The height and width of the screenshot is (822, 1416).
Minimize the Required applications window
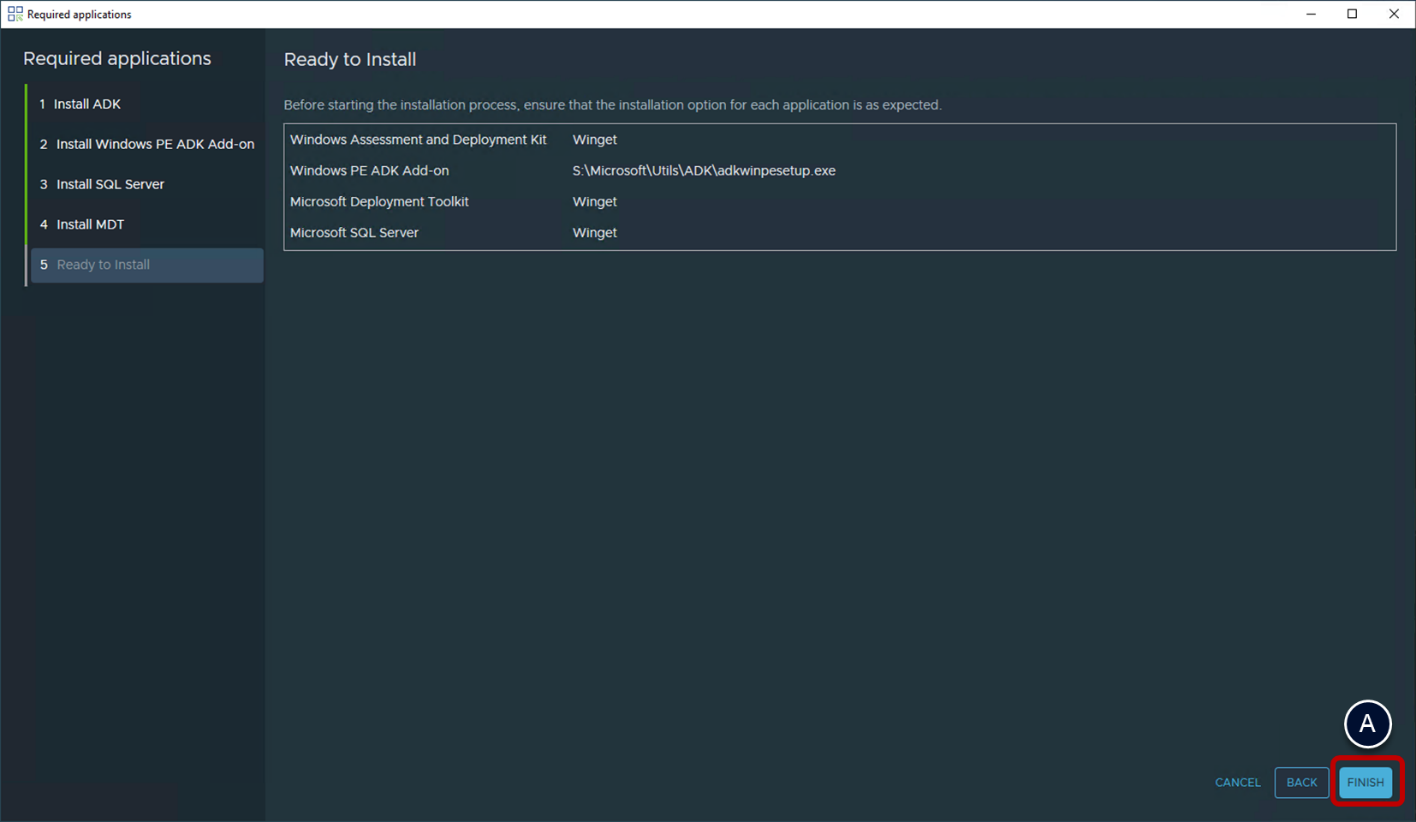coord(1311,14)
